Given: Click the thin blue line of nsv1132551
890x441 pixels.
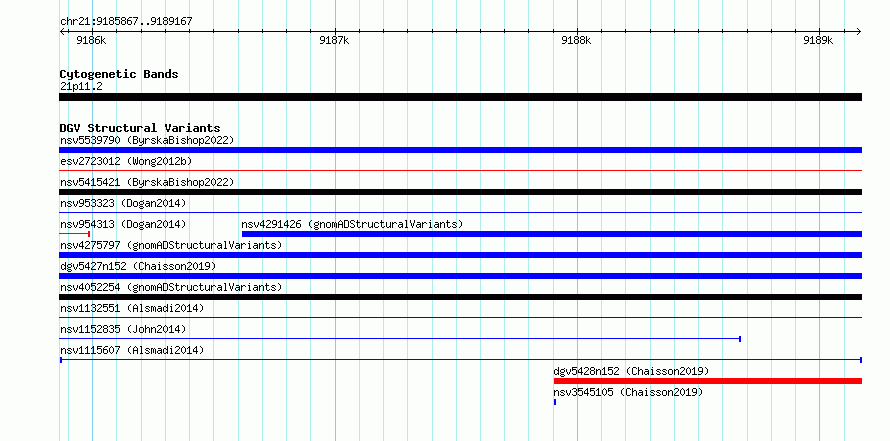Looking at the screenshot, I should pos(460,318).
